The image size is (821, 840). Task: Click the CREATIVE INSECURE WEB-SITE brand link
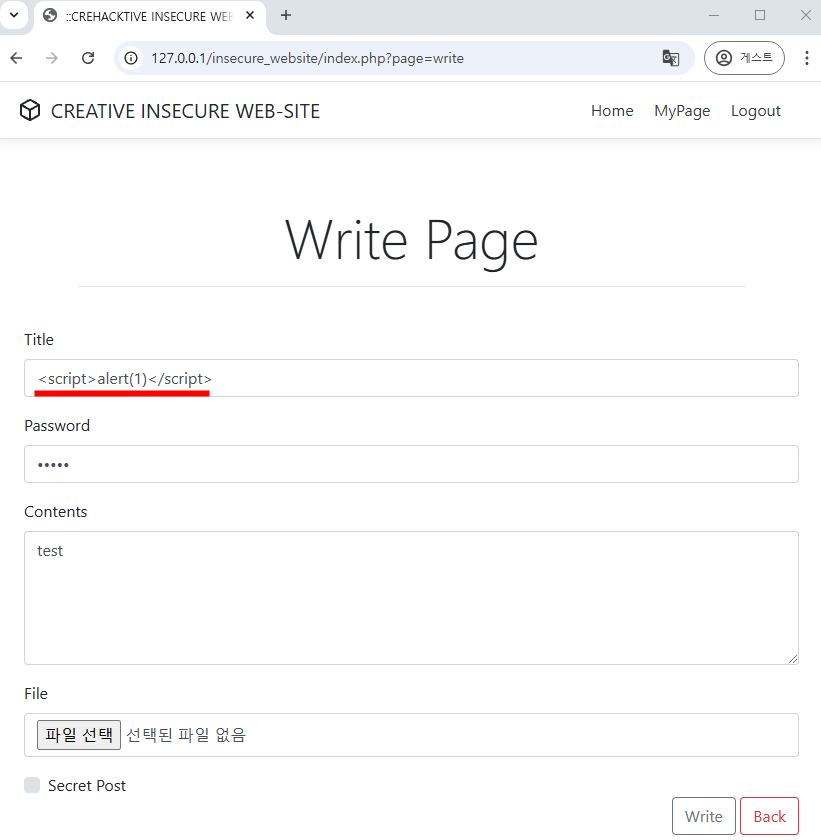185,111
